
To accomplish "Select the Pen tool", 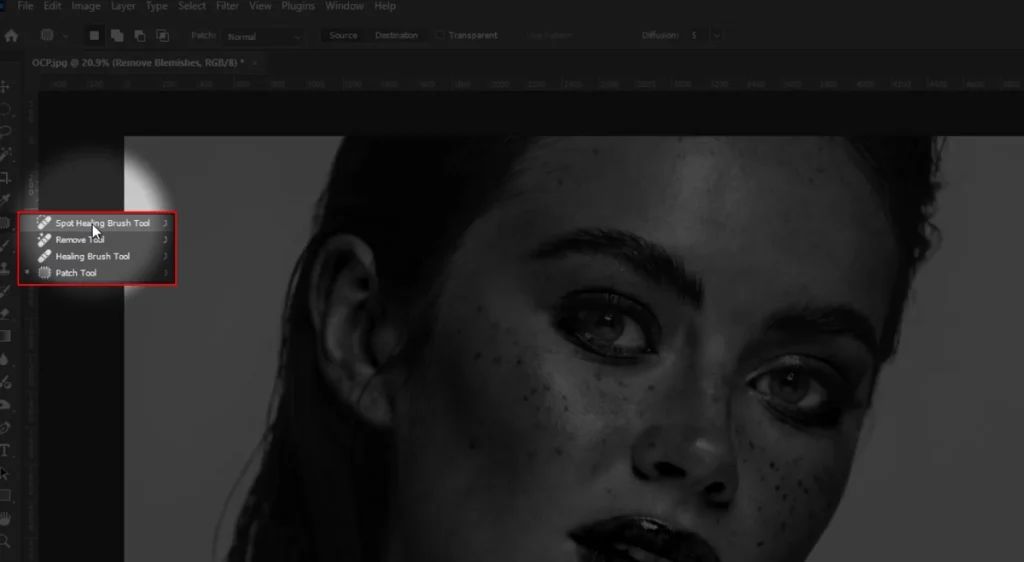I will point(5,428).
